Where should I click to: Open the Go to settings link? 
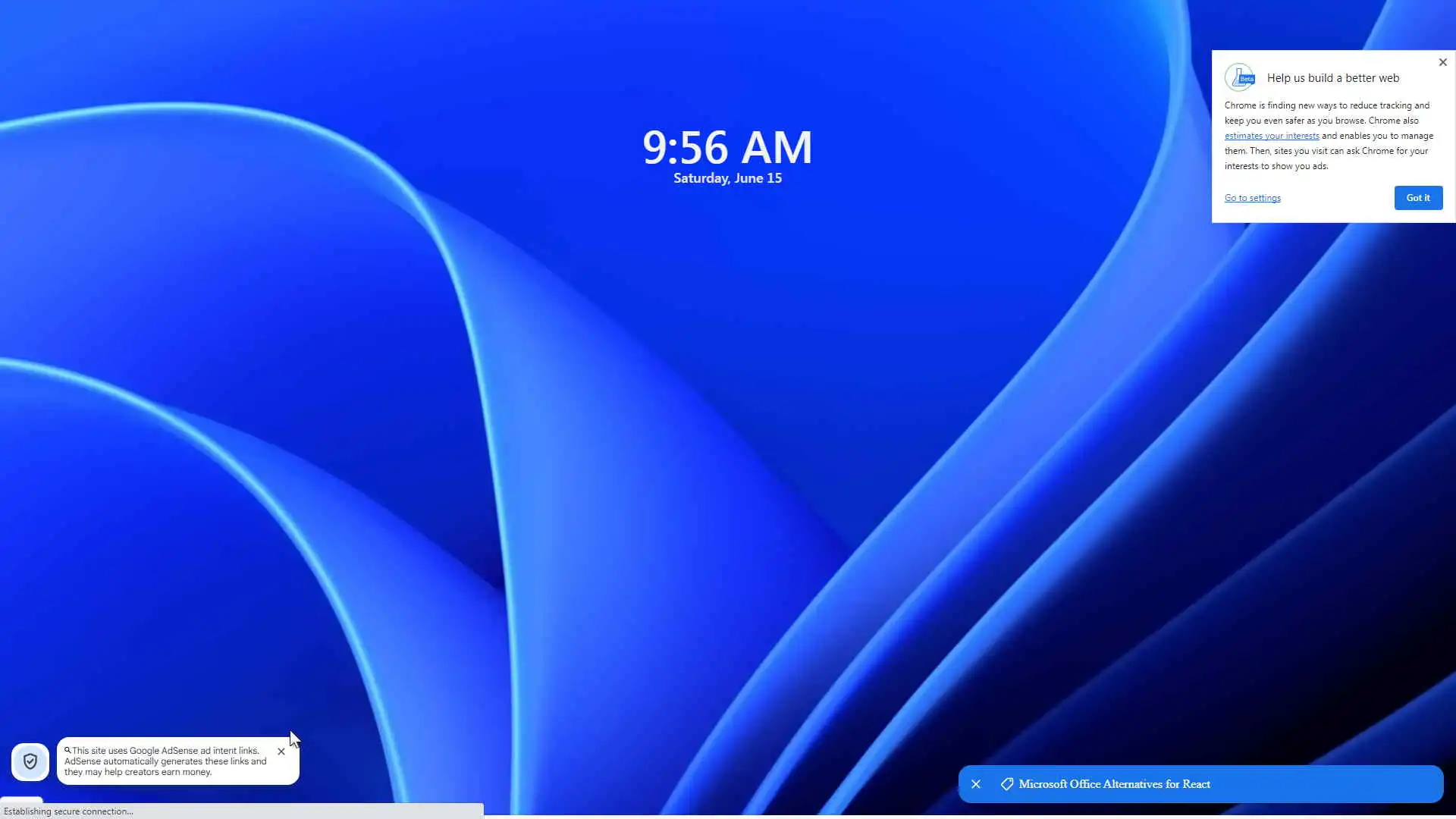1252,198
